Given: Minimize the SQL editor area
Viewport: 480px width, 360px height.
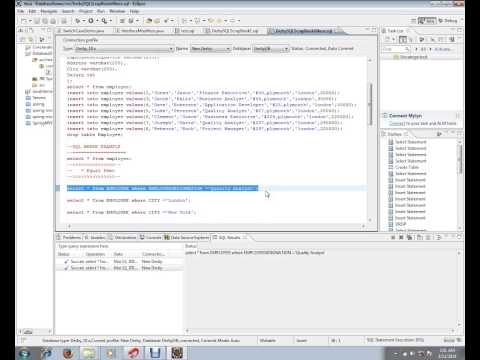Looking at the screenshot, I should tap(367, 30).
